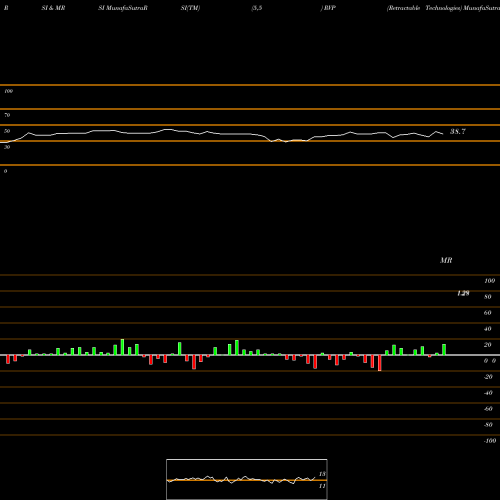Click the 'SI MunafaSutraR' header text
This screenshot has width=500, height=500.
(x=123, y=8)
